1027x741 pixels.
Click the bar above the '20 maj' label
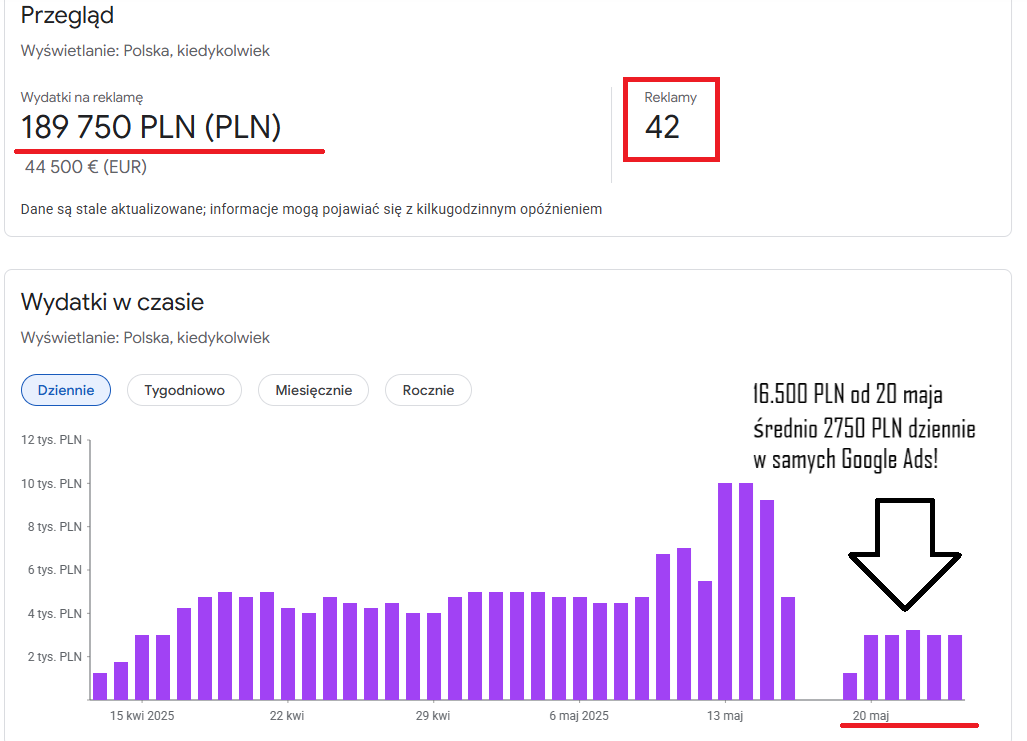coord(871,668)
